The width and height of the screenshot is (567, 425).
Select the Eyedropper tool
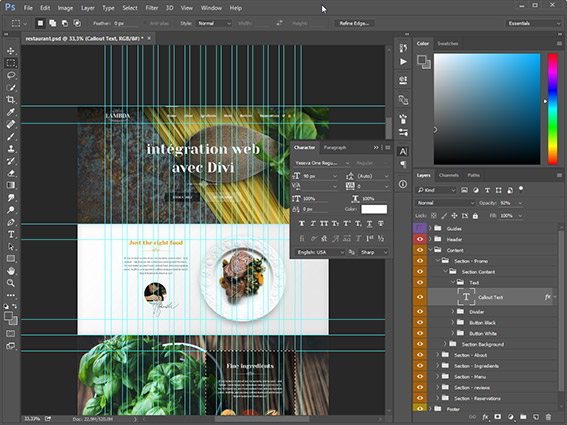[11, 112]
